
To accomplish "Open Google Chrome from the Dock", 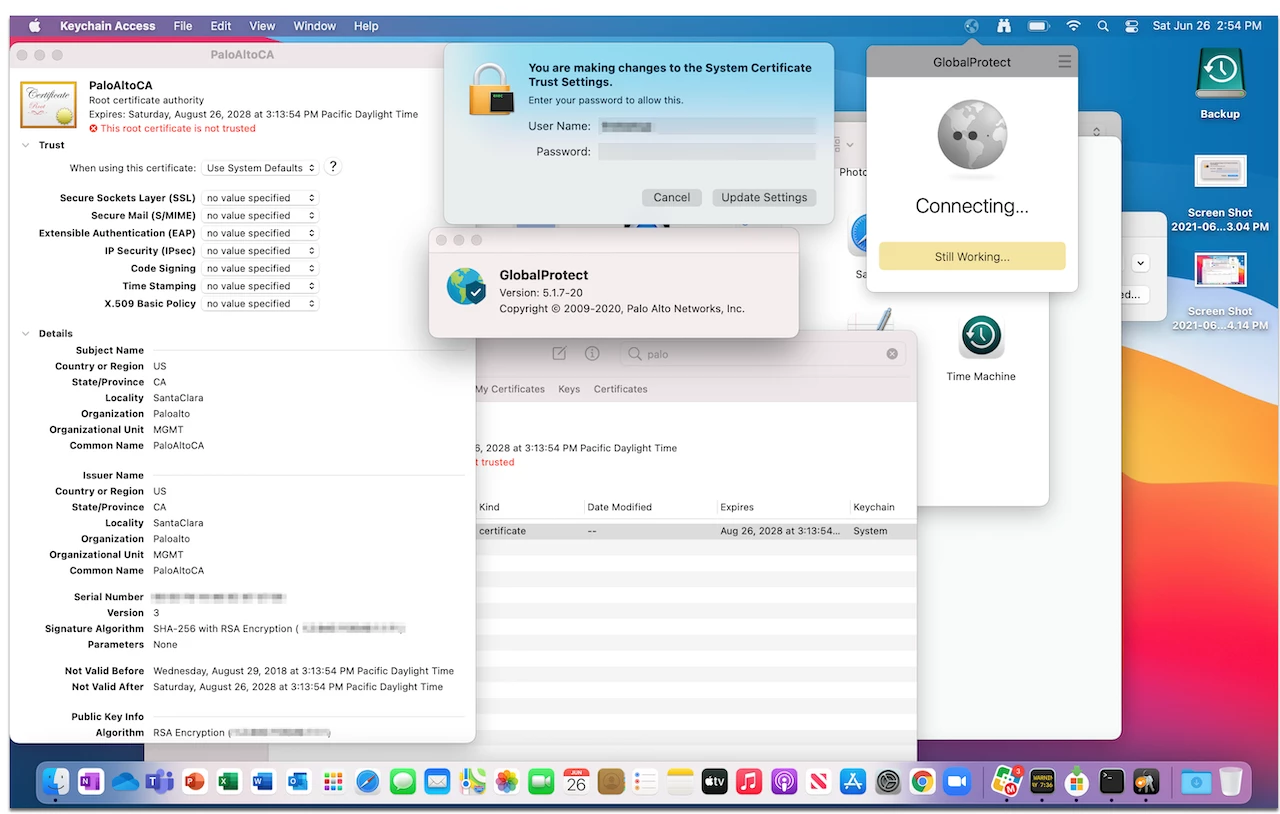I will point(923,781).
